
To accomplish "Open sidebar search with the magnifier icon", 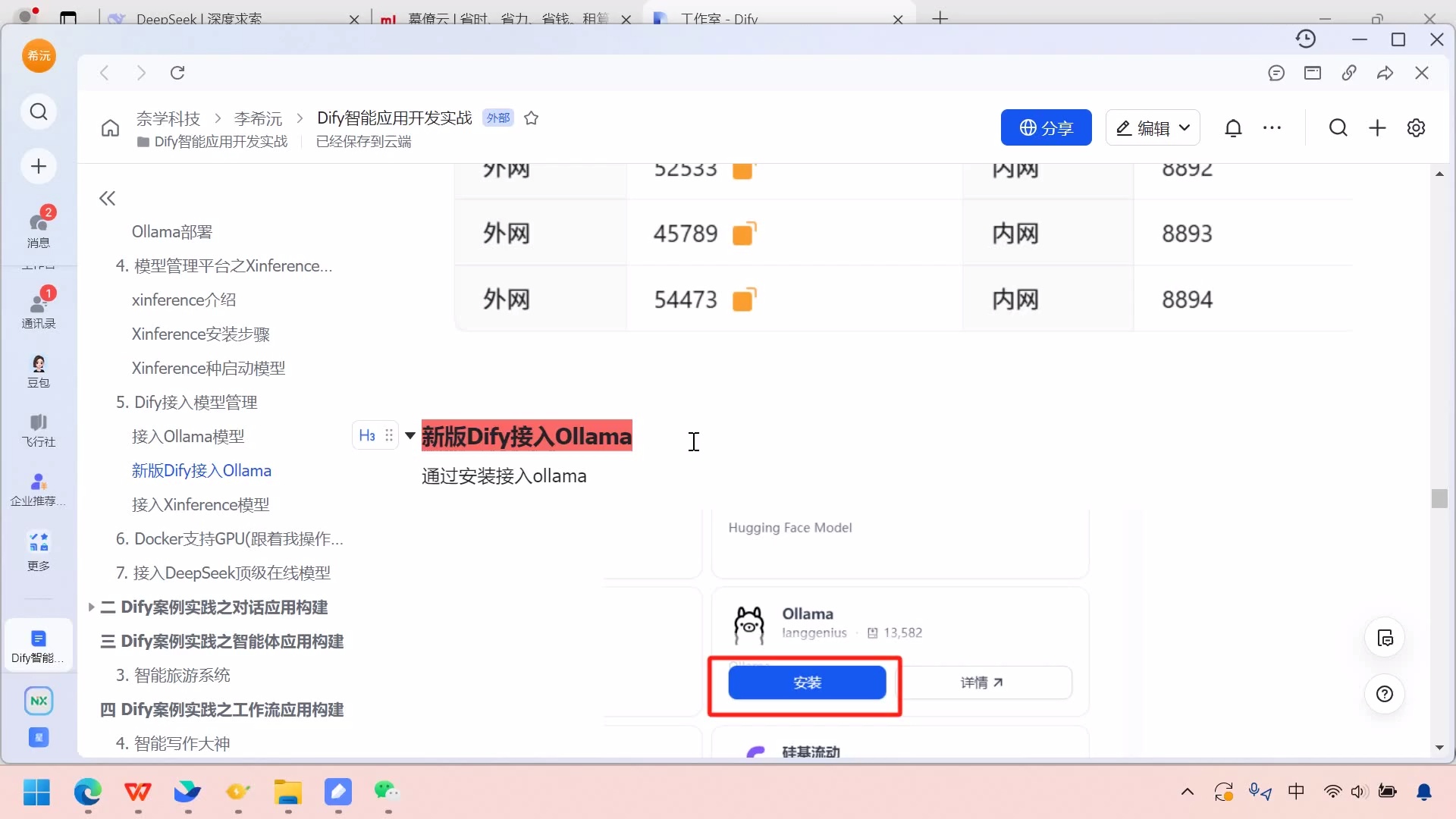I will point(39,111).
